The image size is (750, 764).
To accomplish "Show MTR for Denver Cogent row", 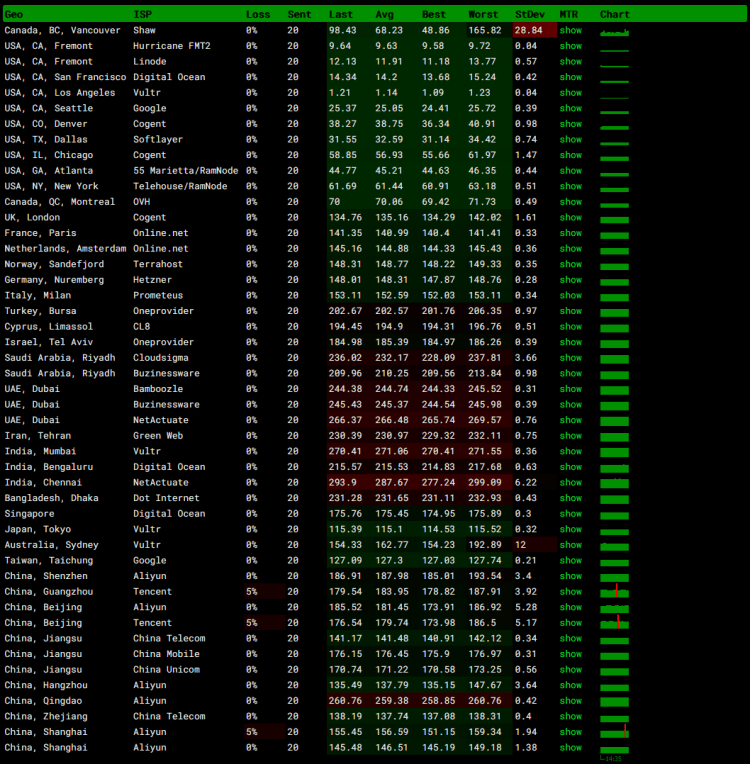I will pyautogui.click(x=570, y=124).
